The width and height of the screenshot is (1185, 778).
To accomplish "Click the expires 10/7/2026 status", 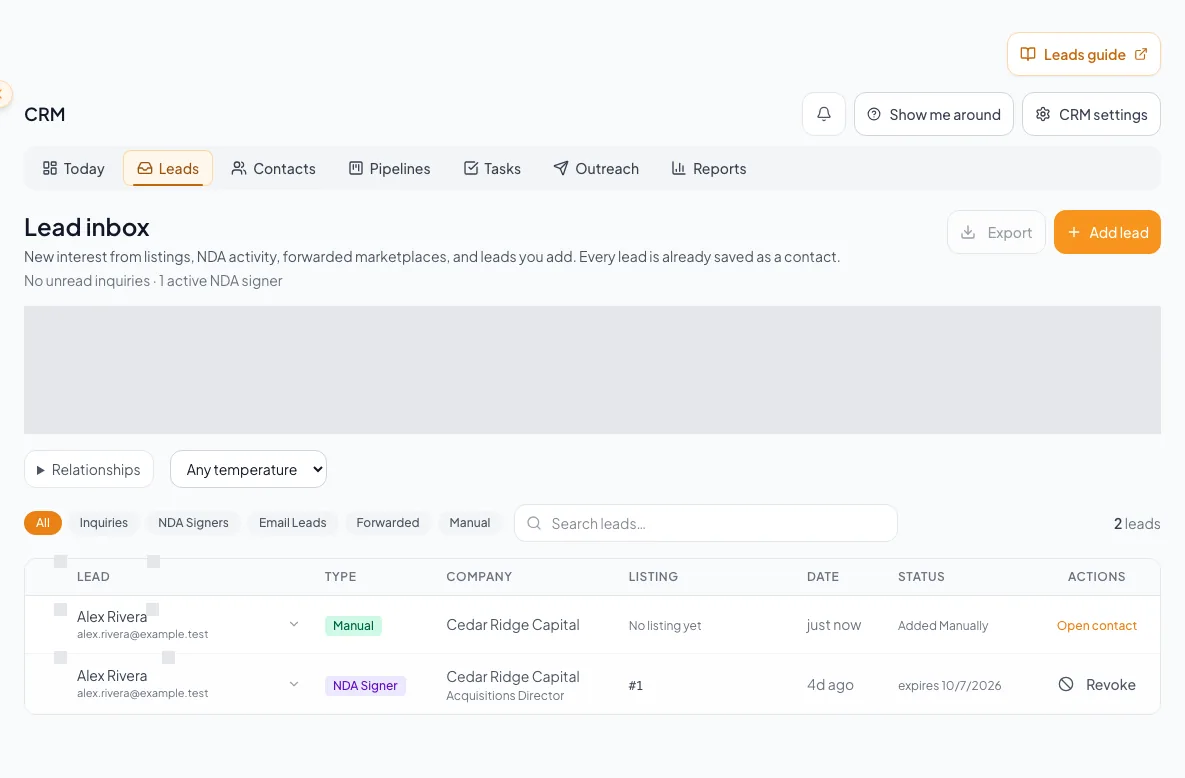I will coord(949,685).
